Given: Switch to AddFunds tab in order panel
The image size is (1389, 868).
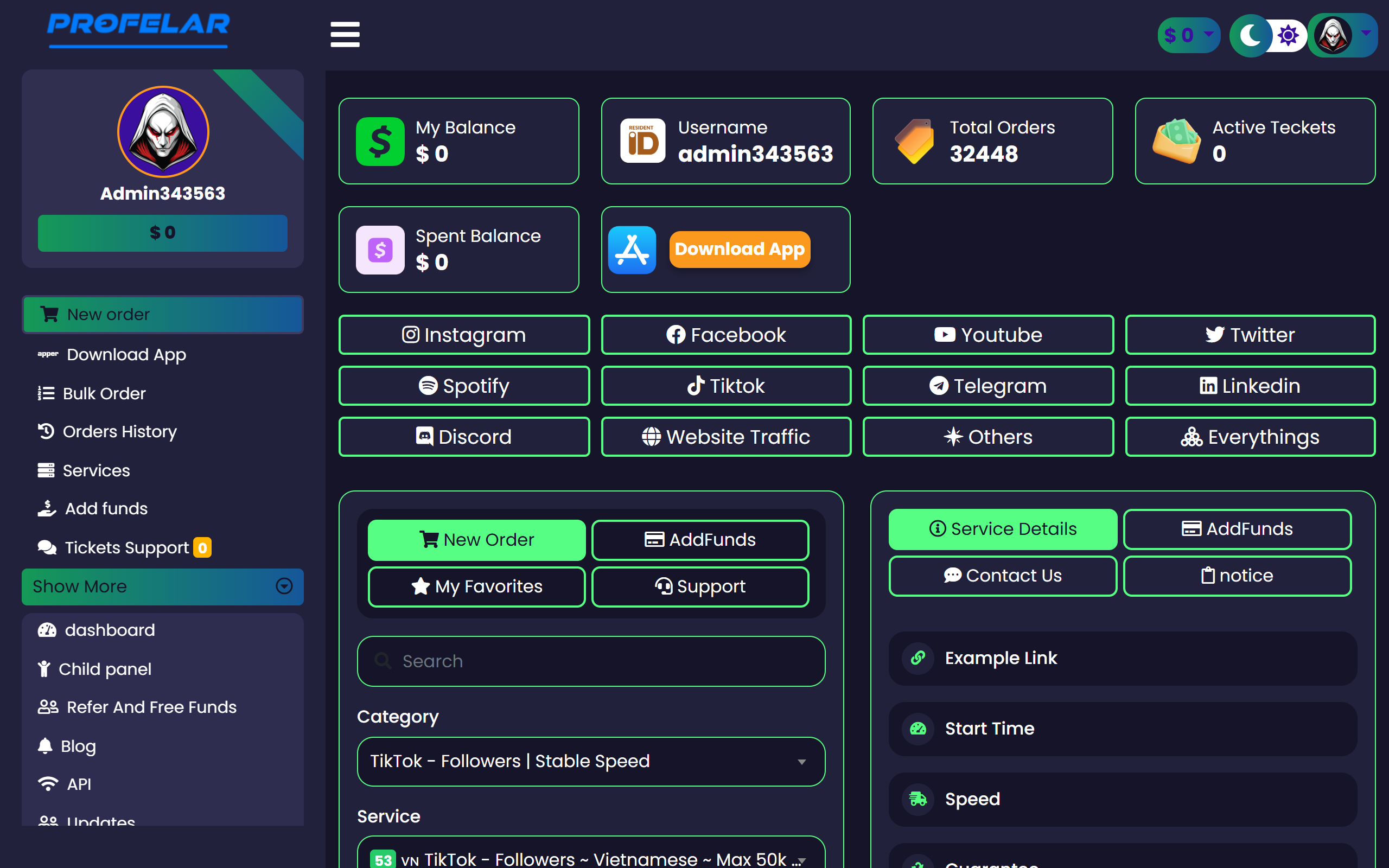Looking at the screenshot, I should tap(700, 540).
